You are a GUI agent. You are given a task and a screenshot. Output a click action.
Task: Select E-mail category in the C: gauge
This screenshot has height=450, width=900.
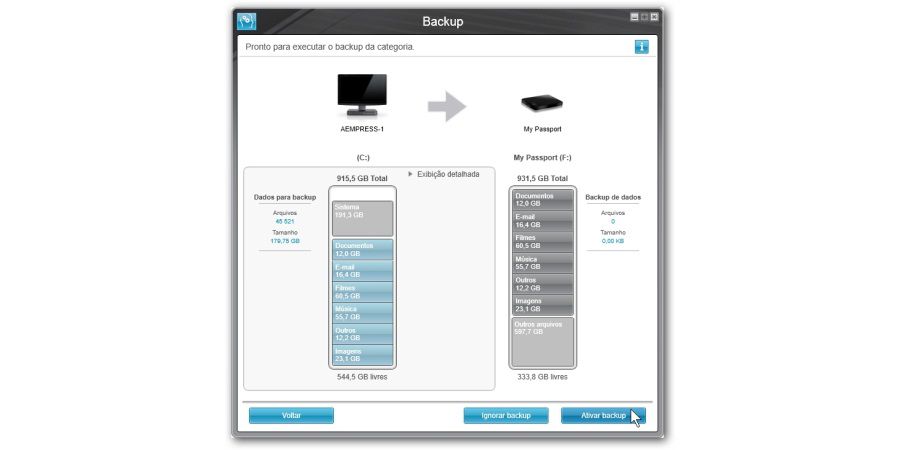[362, 271]
